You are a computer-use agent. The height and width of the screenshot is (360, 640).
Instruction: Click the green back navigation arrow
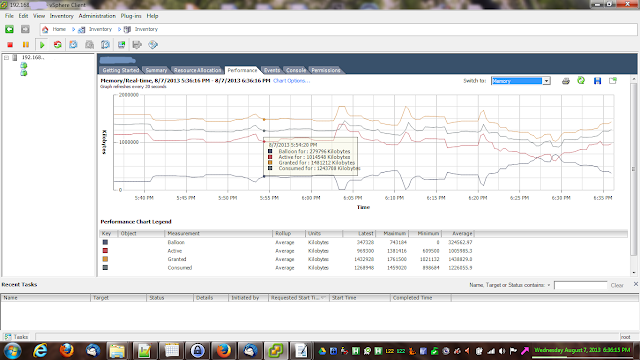pyautogui.click(x=9, y=29)
